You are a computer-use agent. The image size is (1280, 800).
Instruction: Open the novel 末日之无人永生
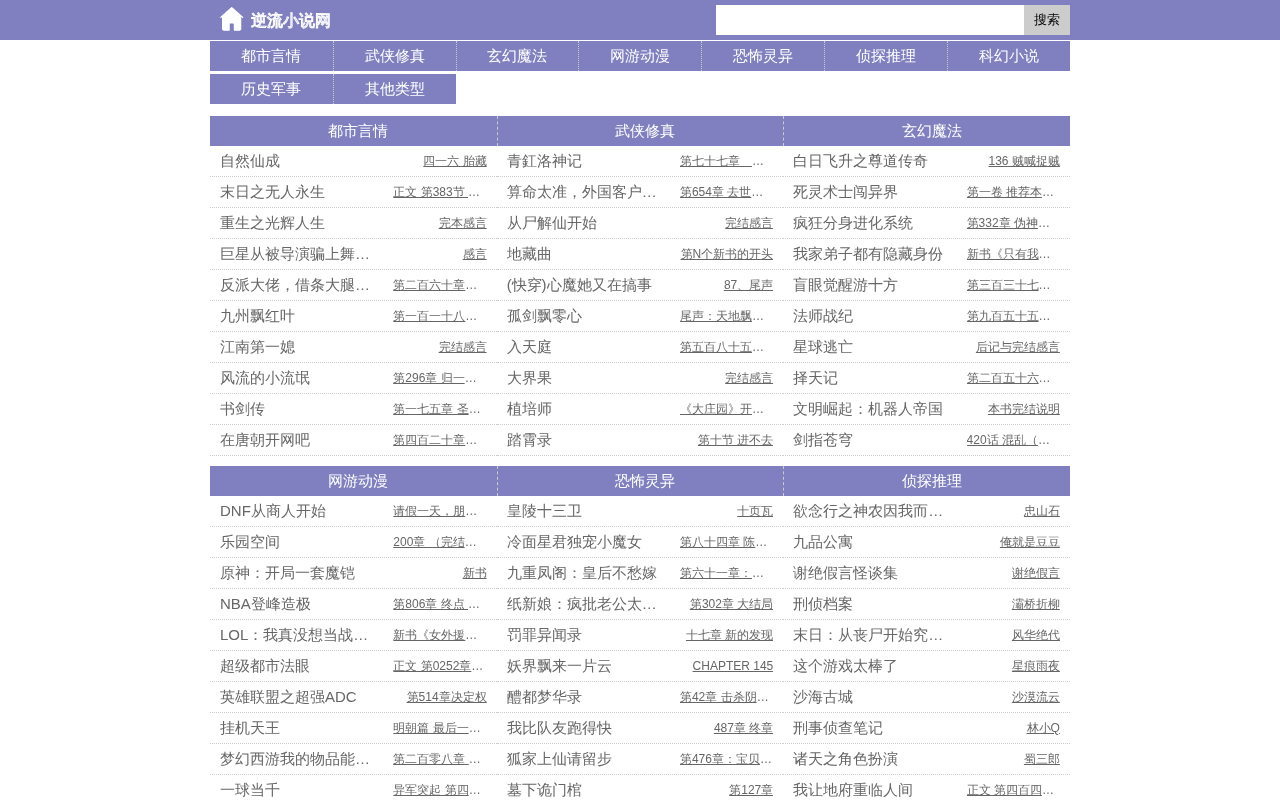click(x=272, y=192)
